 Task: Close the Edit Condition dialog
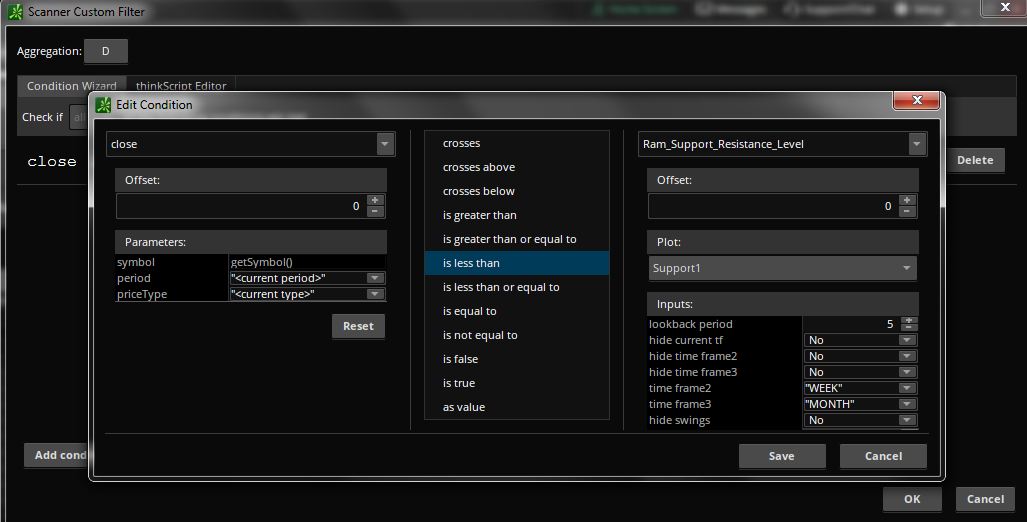pyautogui.click(x=915, y=102)
